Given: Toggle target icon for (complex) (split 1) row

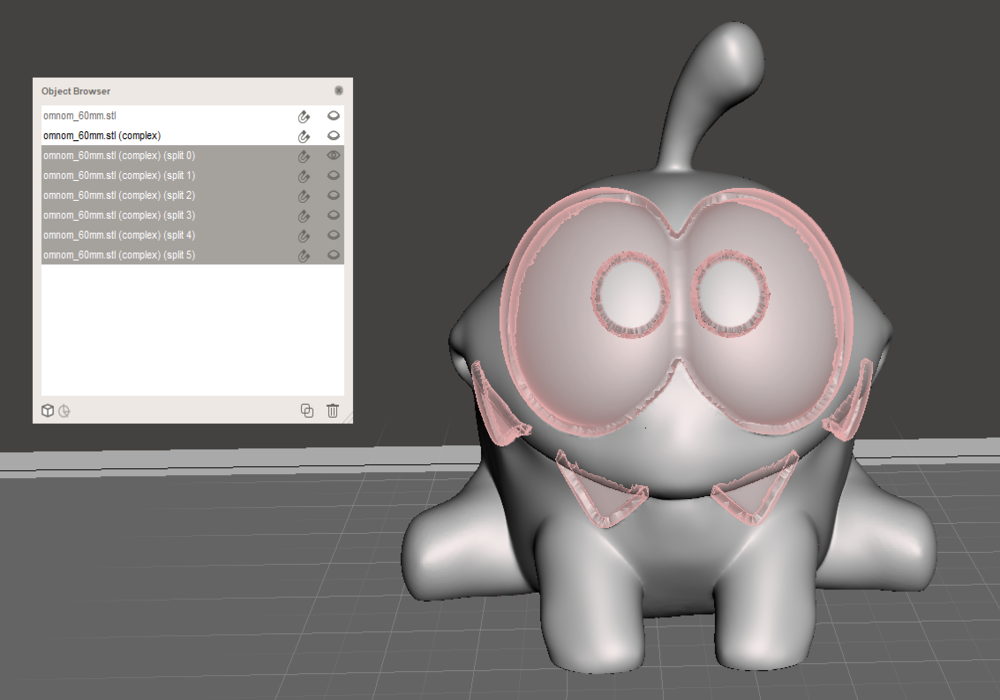Looking at the screenshot, I should coord(304,175).
